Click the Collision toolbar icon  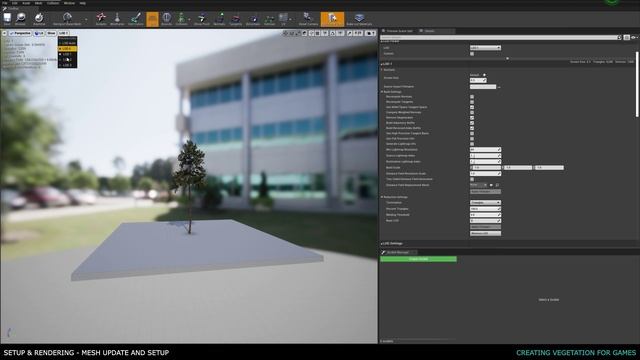182,19
